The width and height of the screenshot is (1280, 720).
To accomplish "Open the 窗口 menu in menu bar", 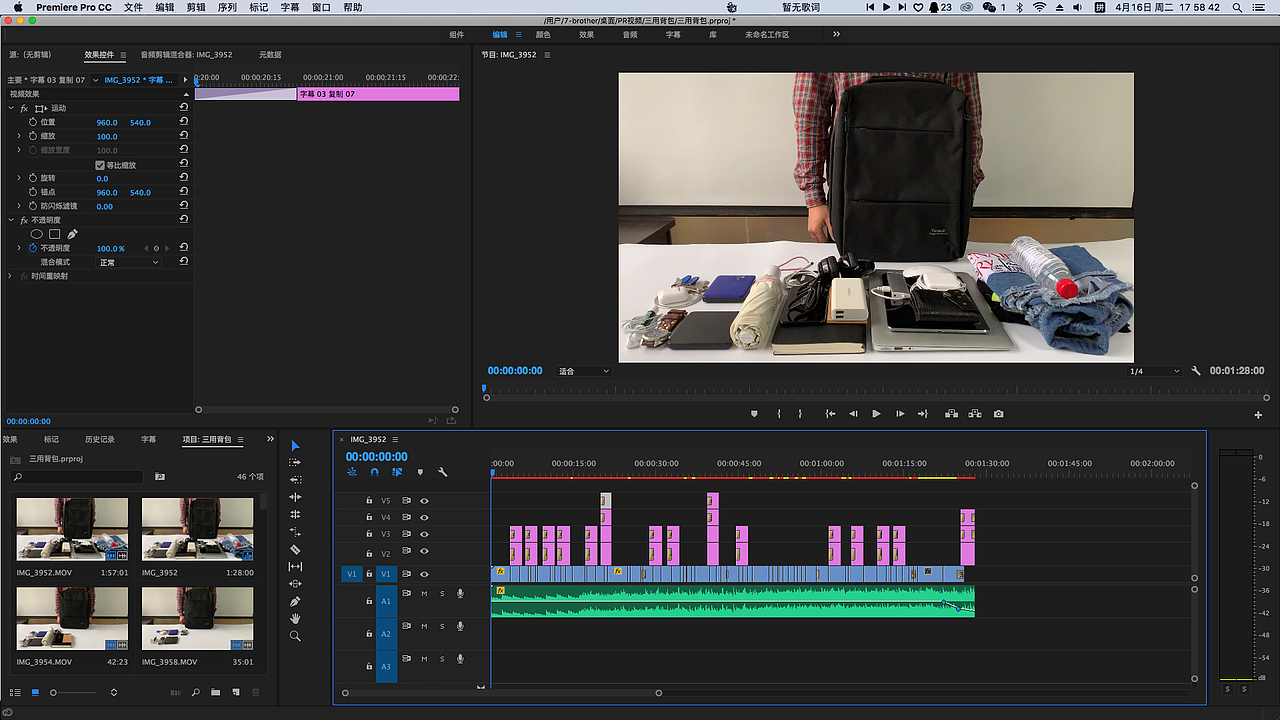I will coord(321,7).
